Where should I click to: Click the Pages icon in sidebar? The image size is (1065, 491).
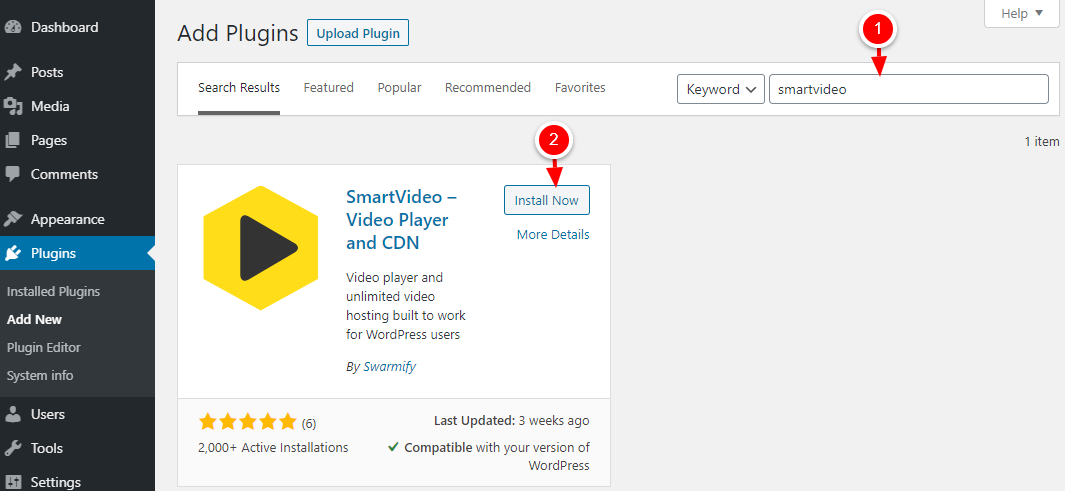[x=13, y=141]
